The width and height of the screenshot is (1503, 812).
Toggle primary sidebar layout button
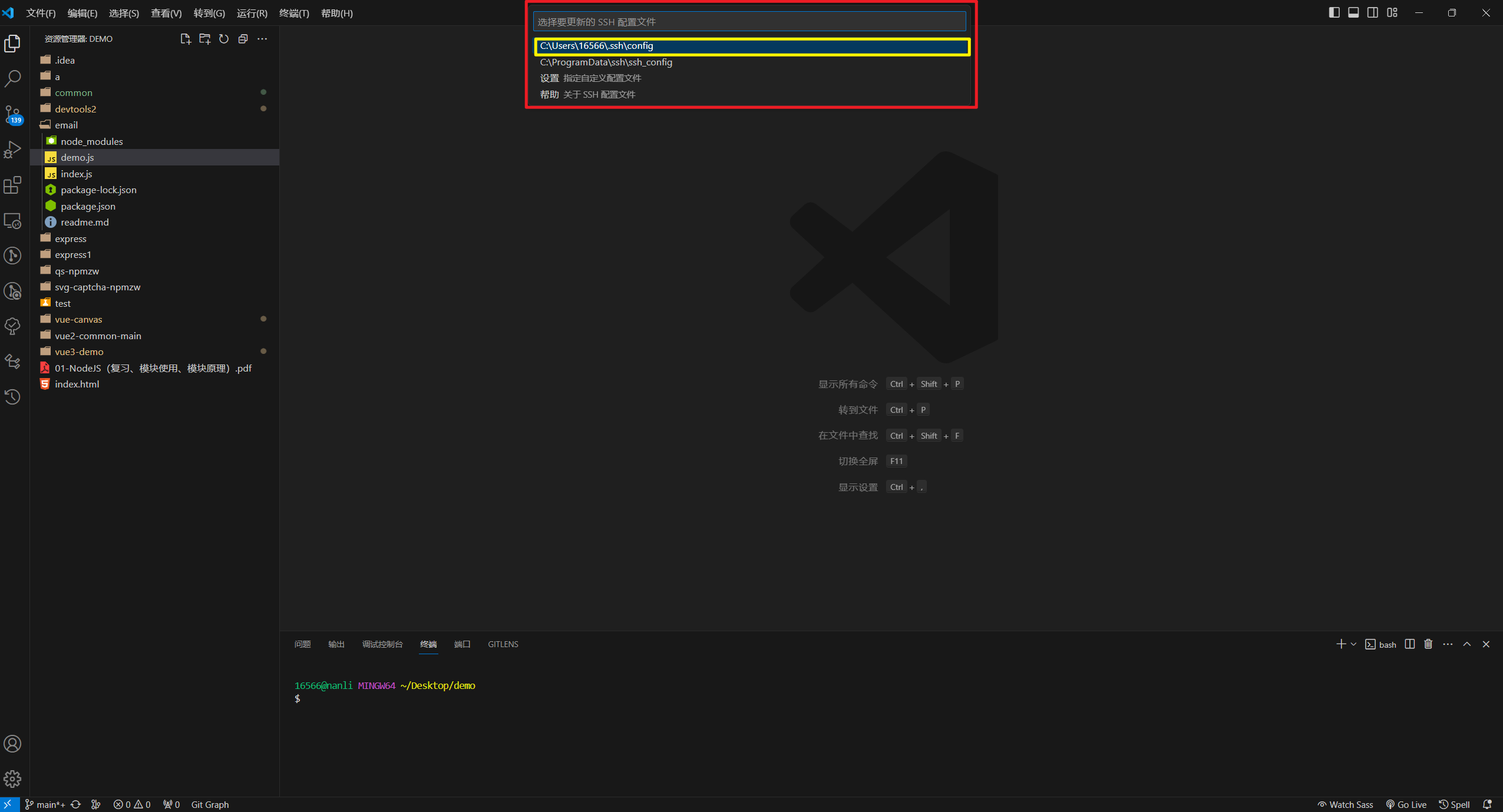click(x=1334, y=13)
